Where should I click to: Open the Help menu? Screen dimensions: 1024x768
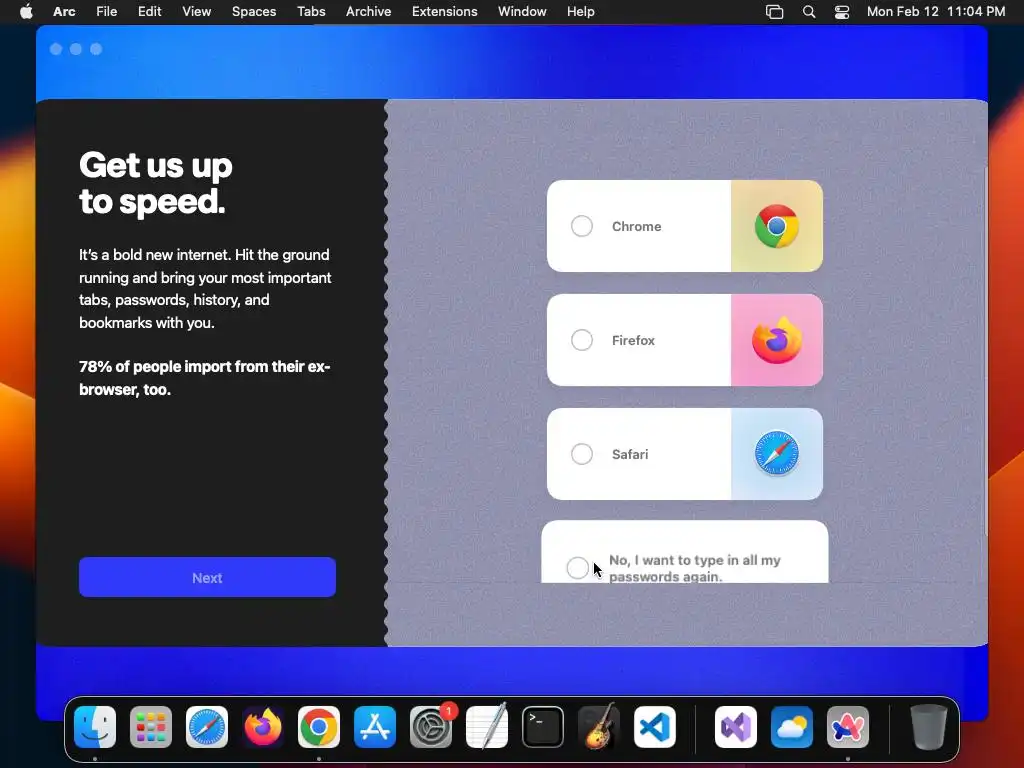(x=580, y=12)
